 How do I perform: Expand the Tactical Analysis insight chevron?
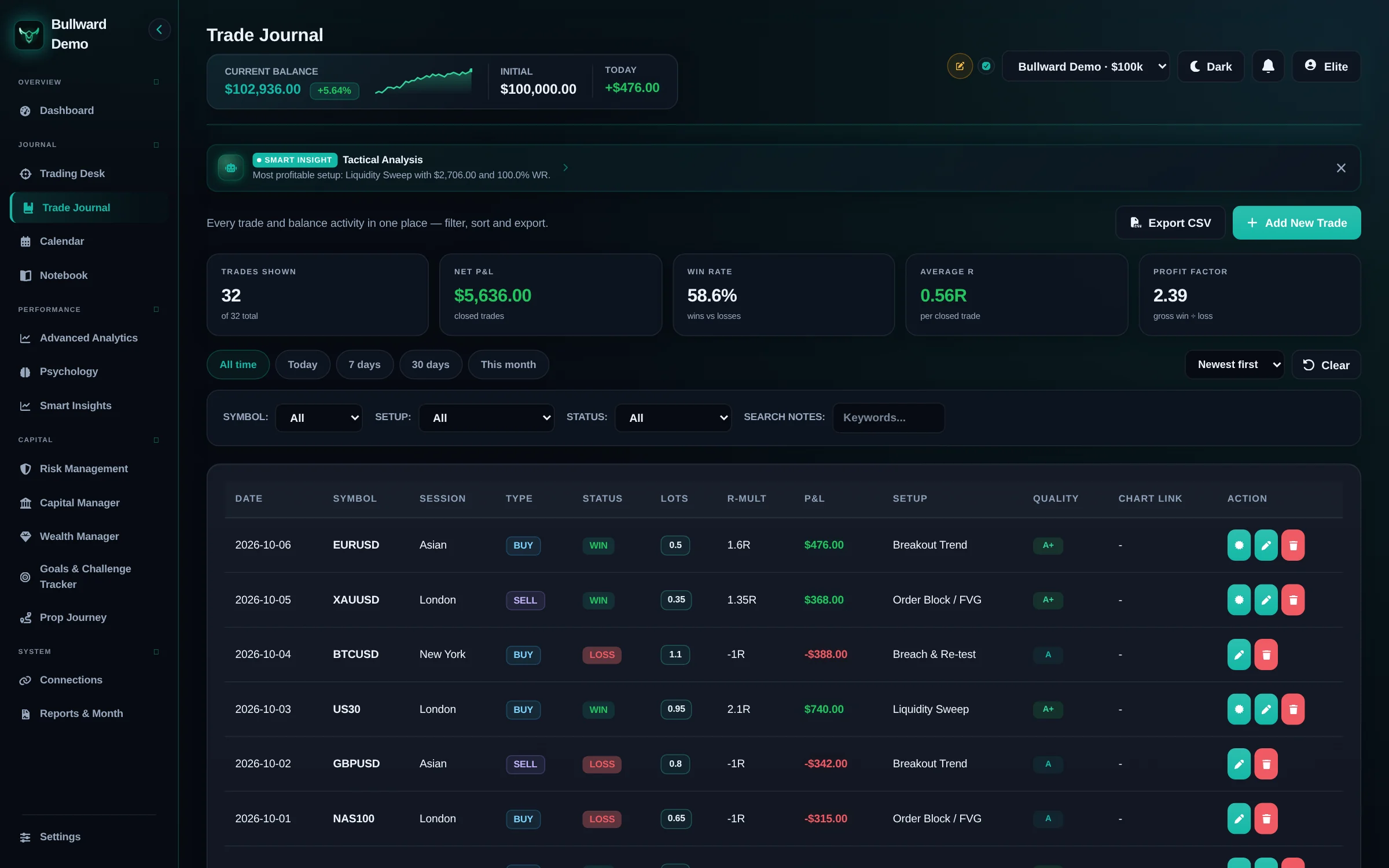565,168
